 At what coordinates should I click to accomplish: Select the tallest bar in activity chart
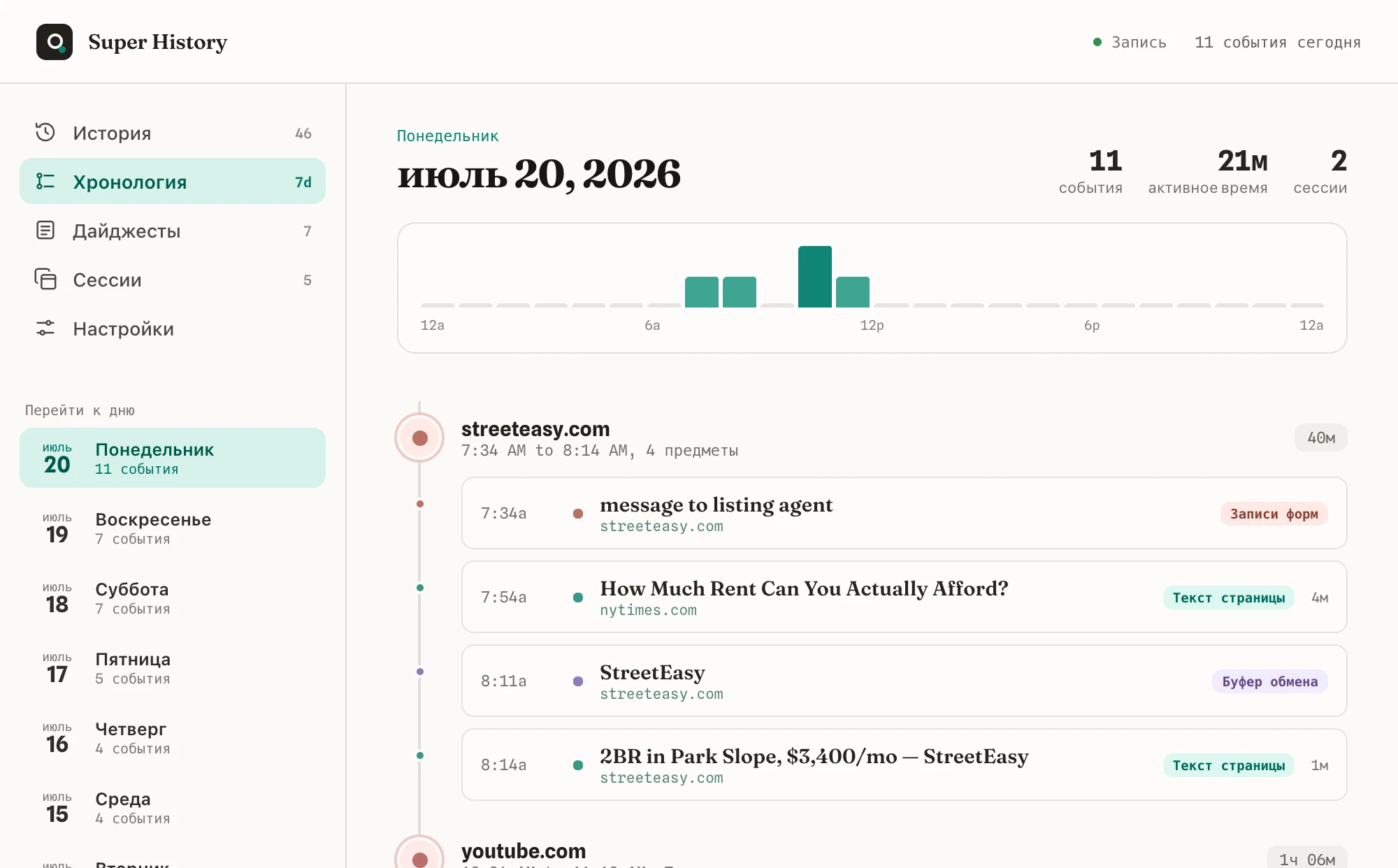point(815,277)
